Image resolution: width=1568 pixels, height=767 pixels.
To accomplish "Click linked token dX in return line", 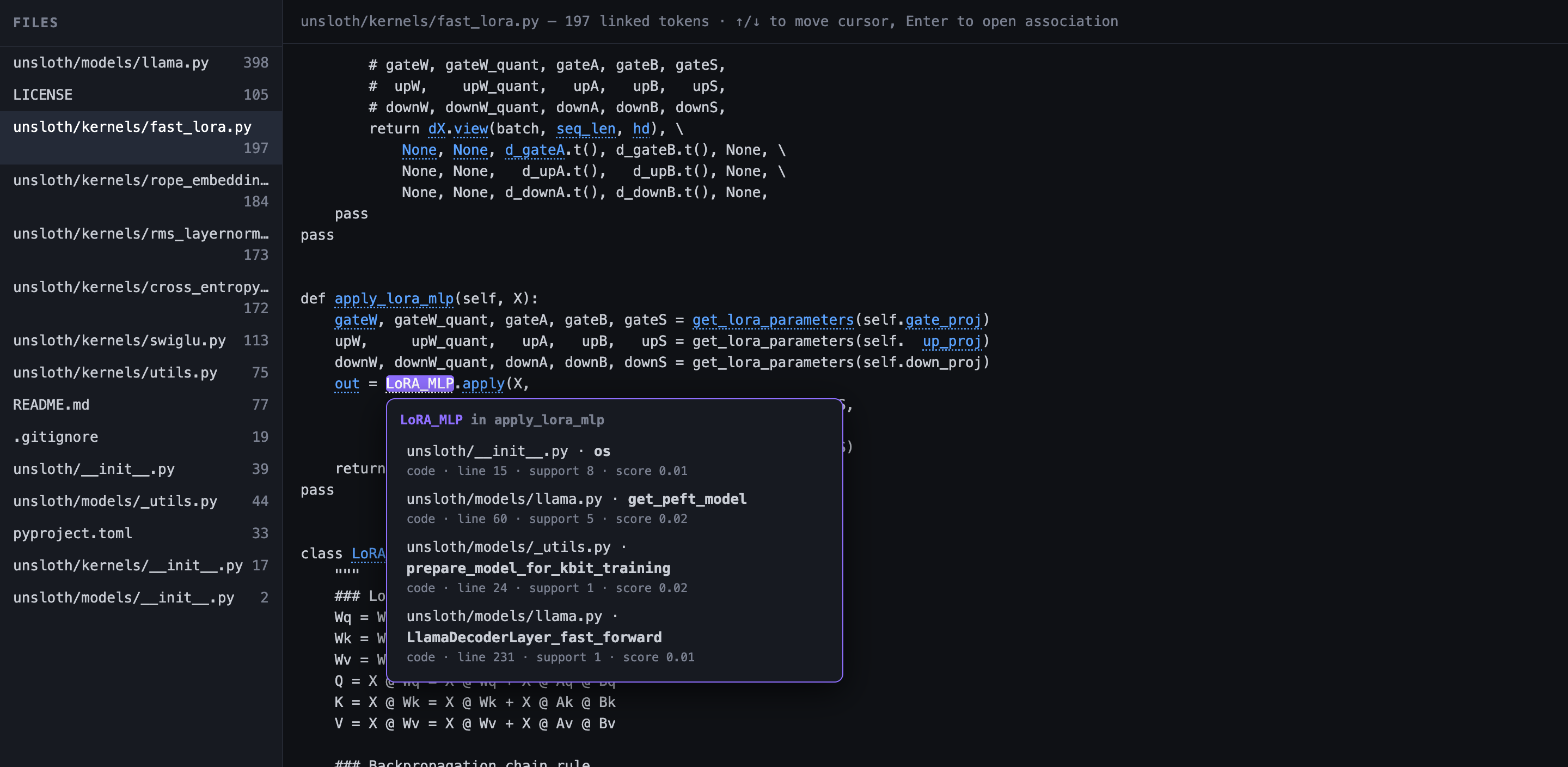I will click(x=437, y=129).
